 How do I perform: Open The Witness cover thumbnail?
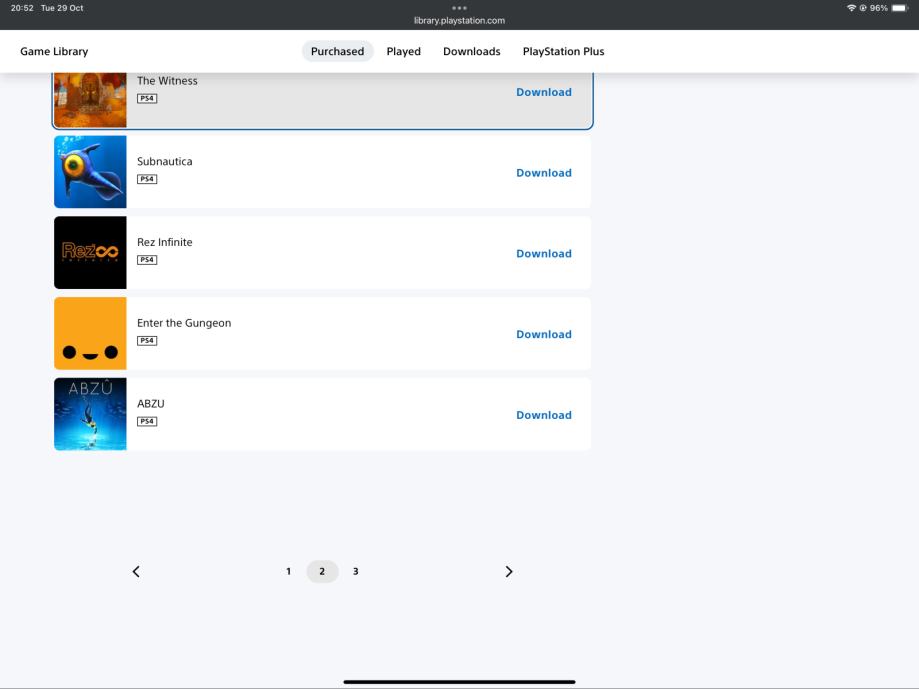click(90, 100)
